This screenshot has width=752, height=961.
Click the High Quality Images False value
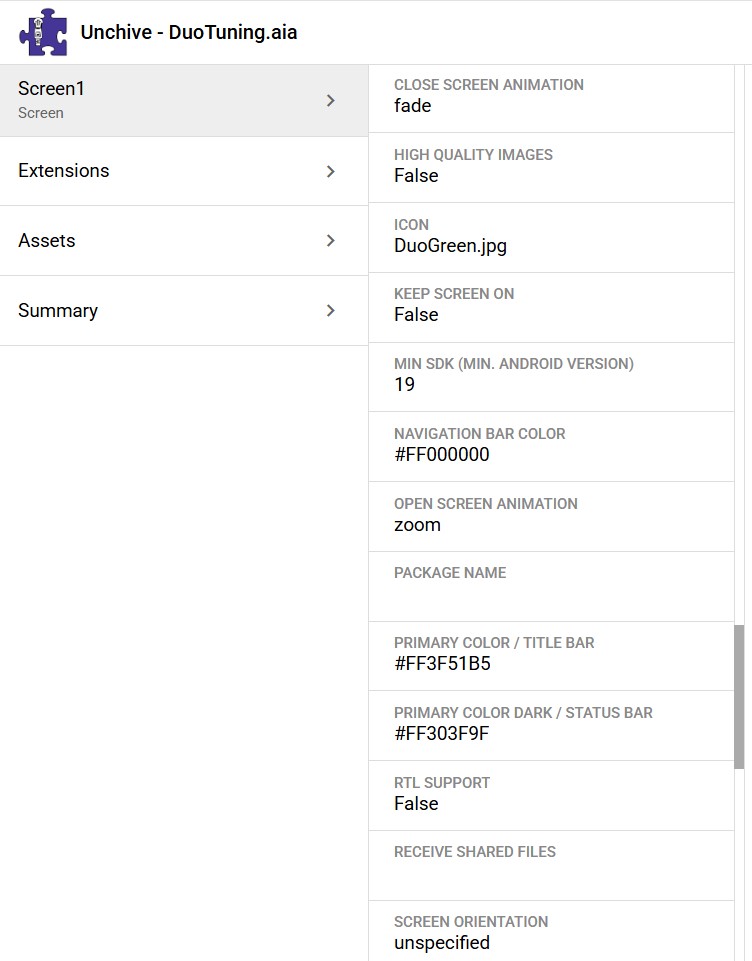point(416,176)
